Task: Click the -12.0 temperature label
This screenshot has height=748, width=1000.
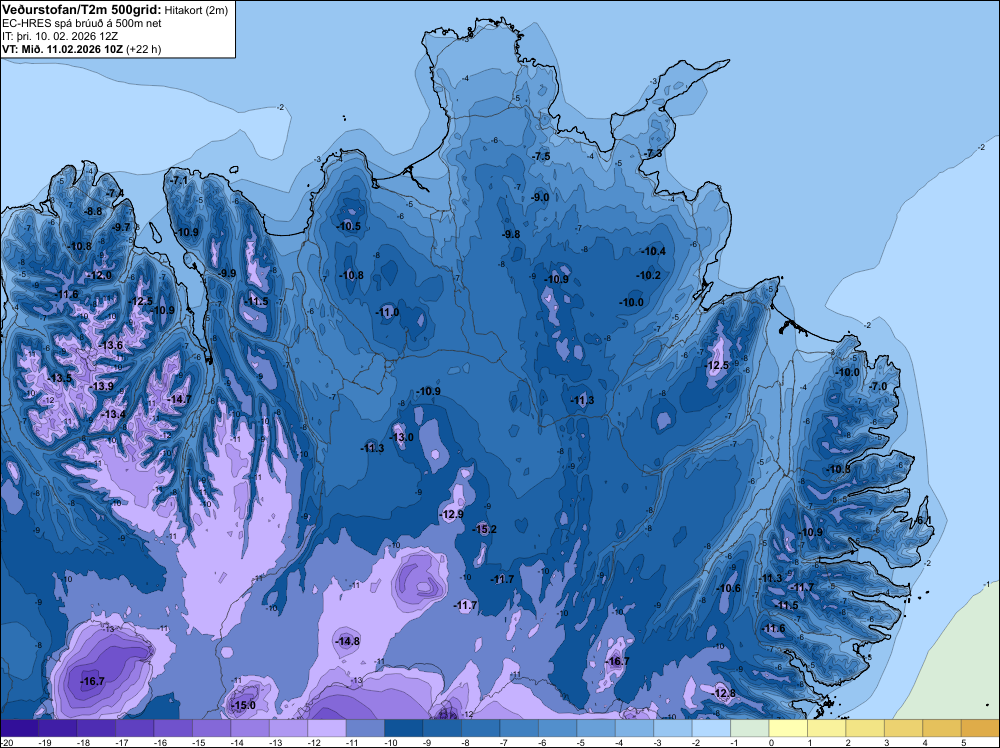Action: pos(99,275)
